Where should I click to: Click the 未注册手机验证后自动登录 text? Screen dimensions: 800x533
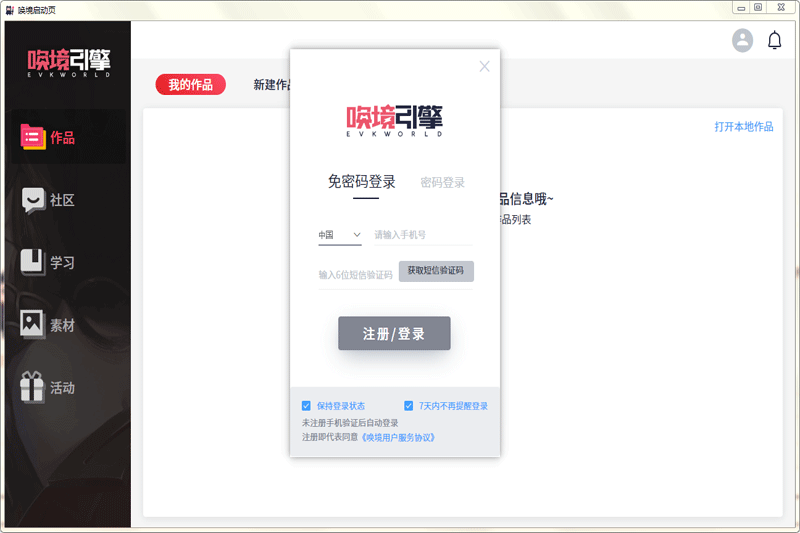tap(350, 423)
